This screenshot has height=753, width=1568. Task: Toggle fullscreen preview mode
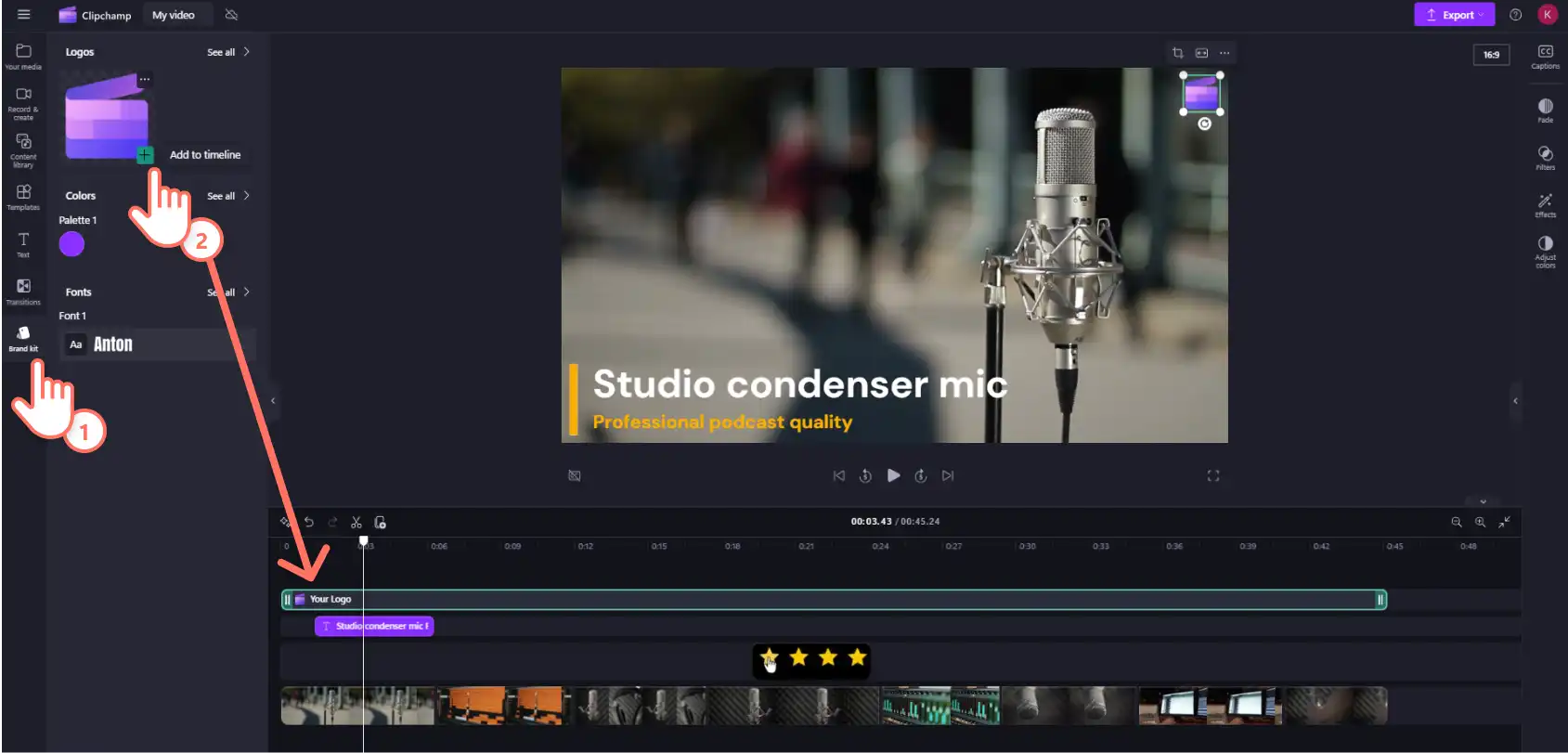pos(1212,475)
